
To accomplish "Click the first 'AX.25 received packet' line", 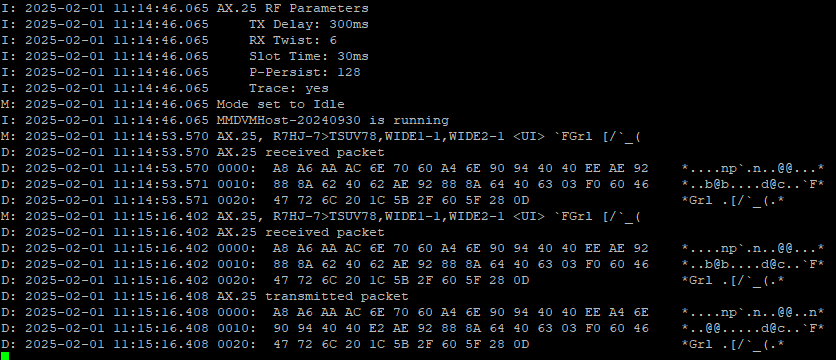I will click(193, 153).
